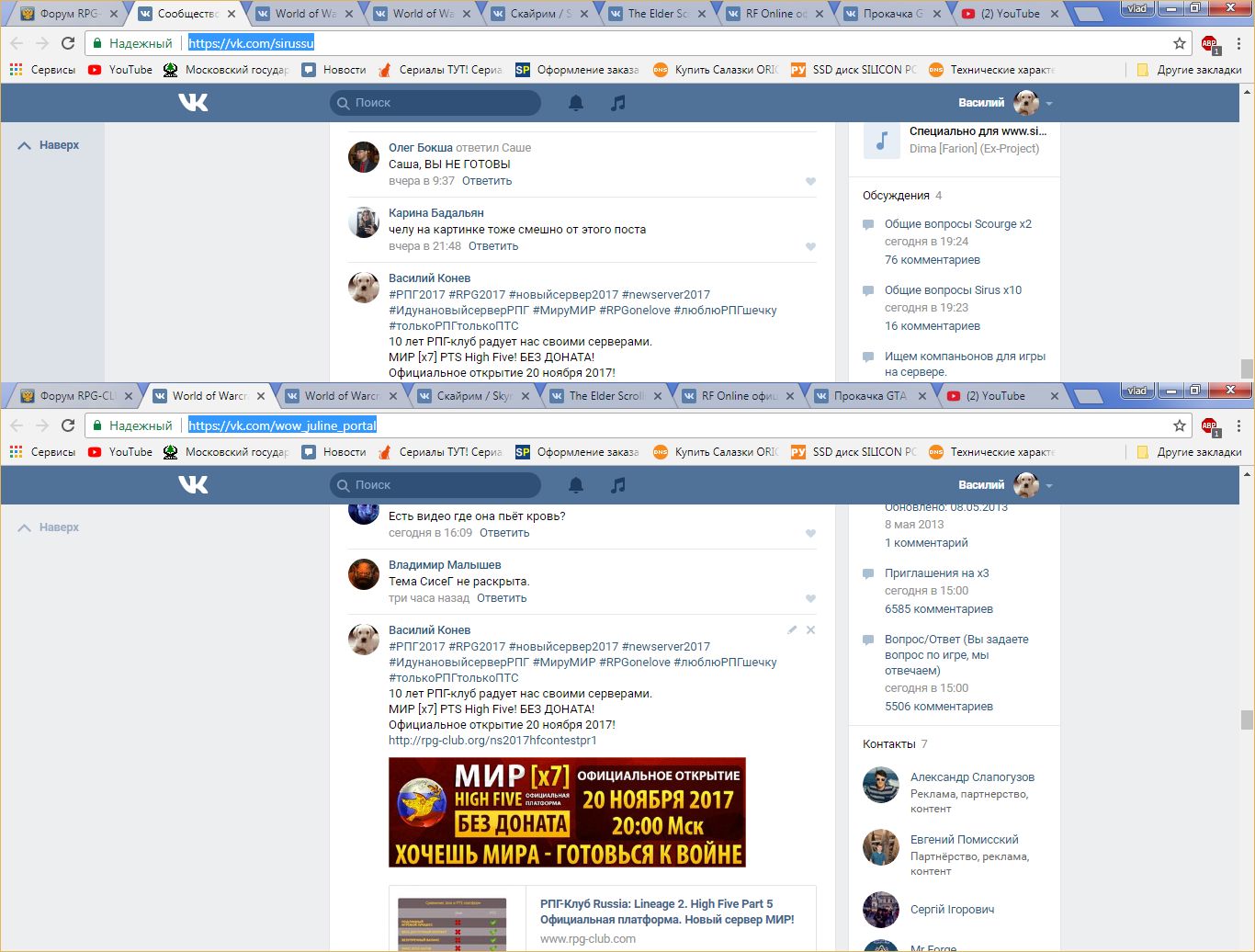Like Олег Бокша's comment with the heart
Image resolution: width=1255 pixels, height=952 pixels.
click(810, 181)
